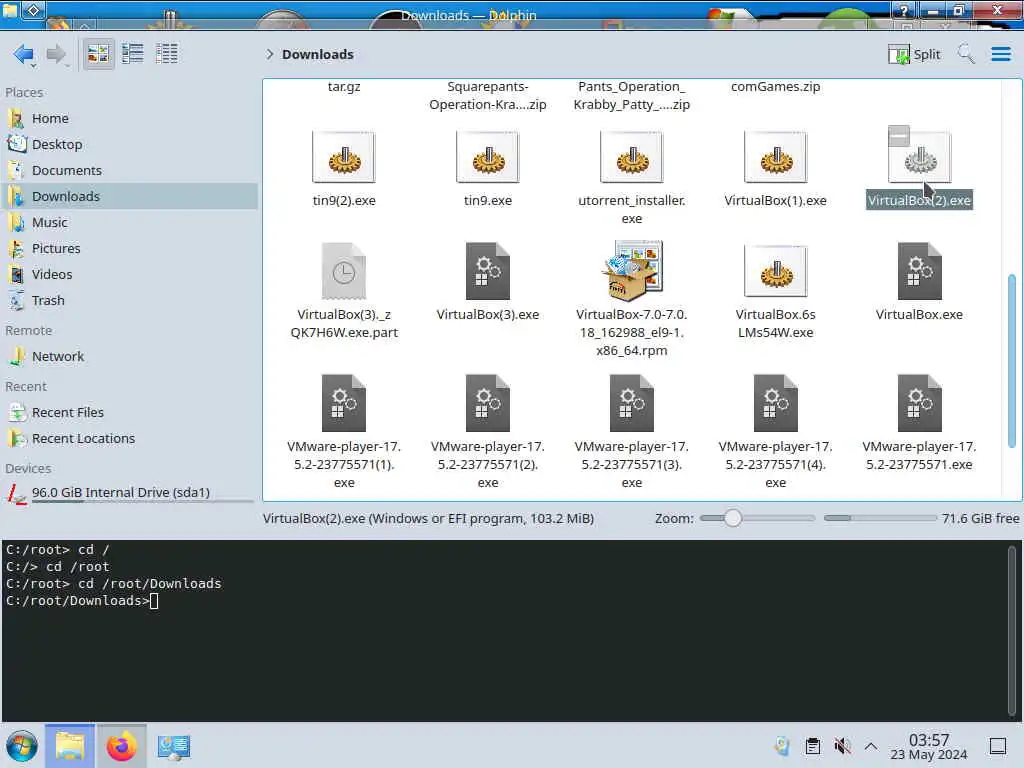1024x768 pixels.
Task: Open the clipboard tray icon
Action: [812, 746]
